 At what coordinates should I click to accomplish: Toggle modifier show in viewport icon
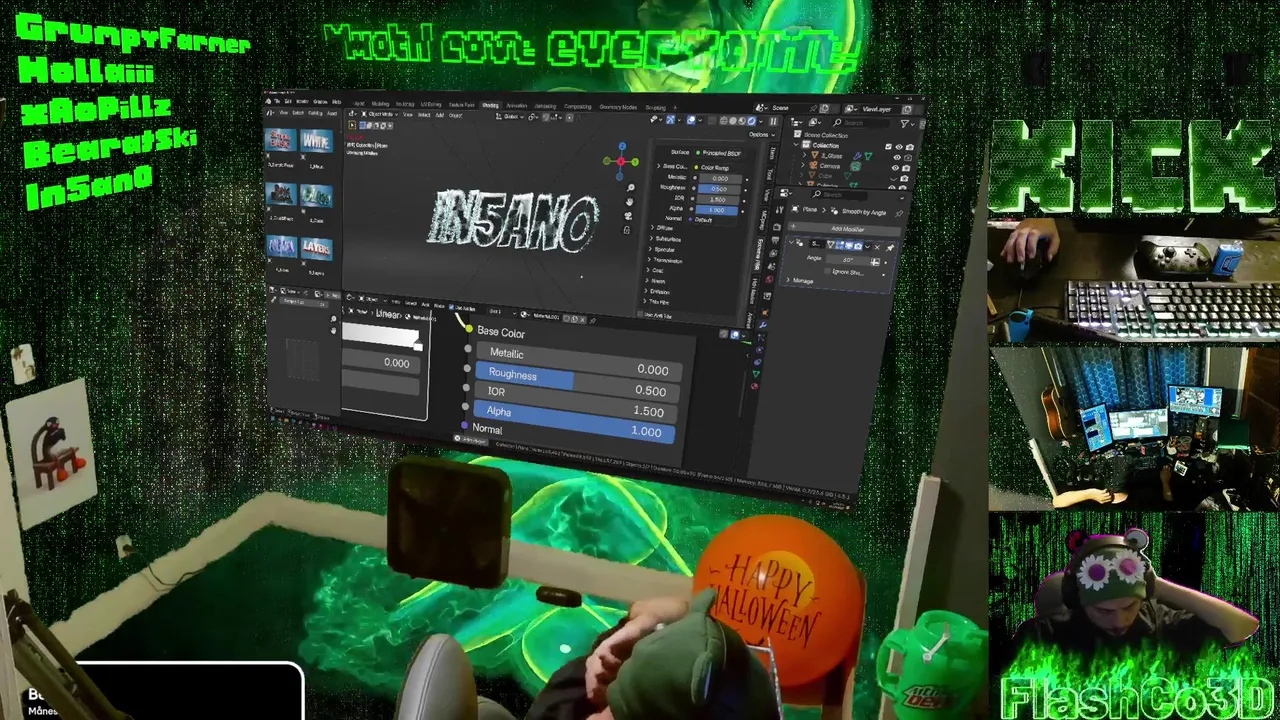tap(849, 245)
